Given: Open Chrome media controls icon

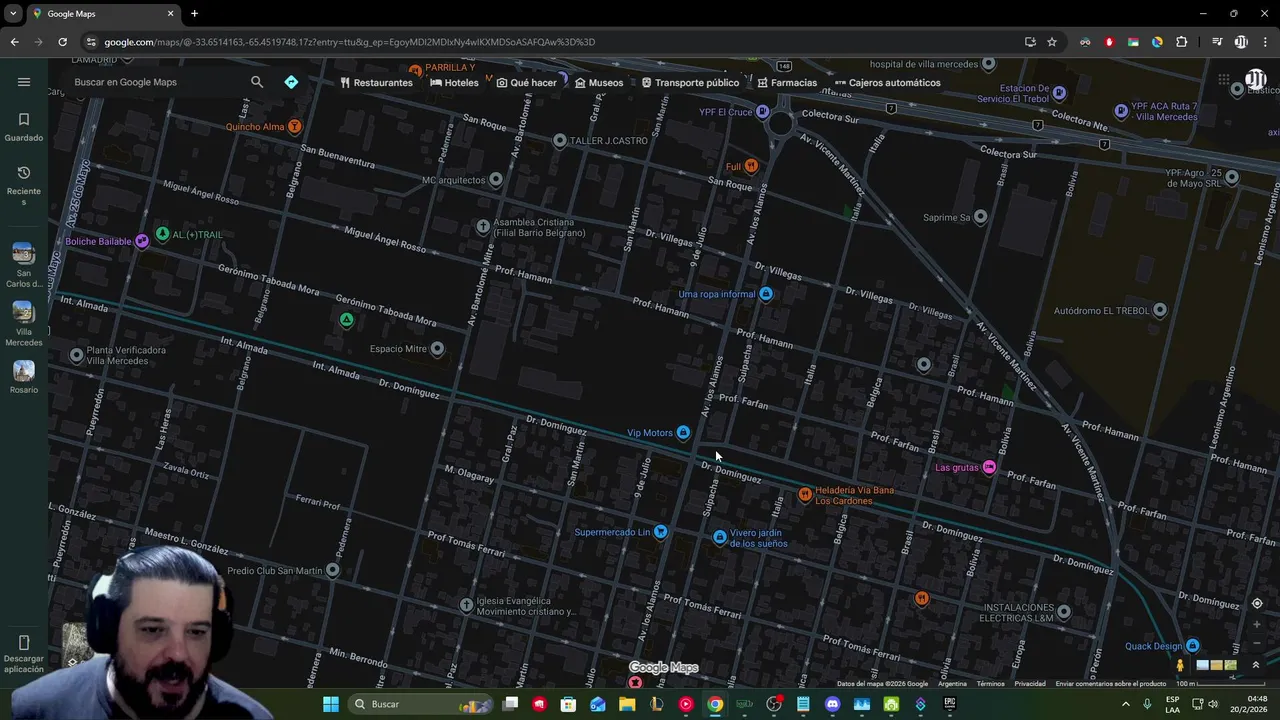Looking at the screenshot, I should (1217, 42).
